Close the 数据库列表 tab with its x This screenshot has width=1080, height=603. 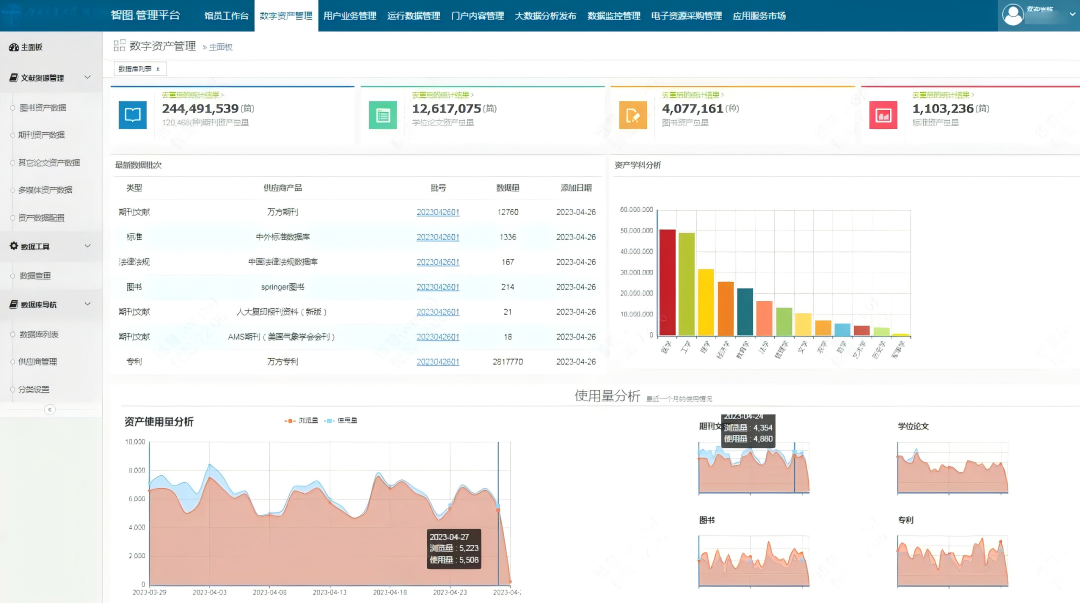pos(158,69)
